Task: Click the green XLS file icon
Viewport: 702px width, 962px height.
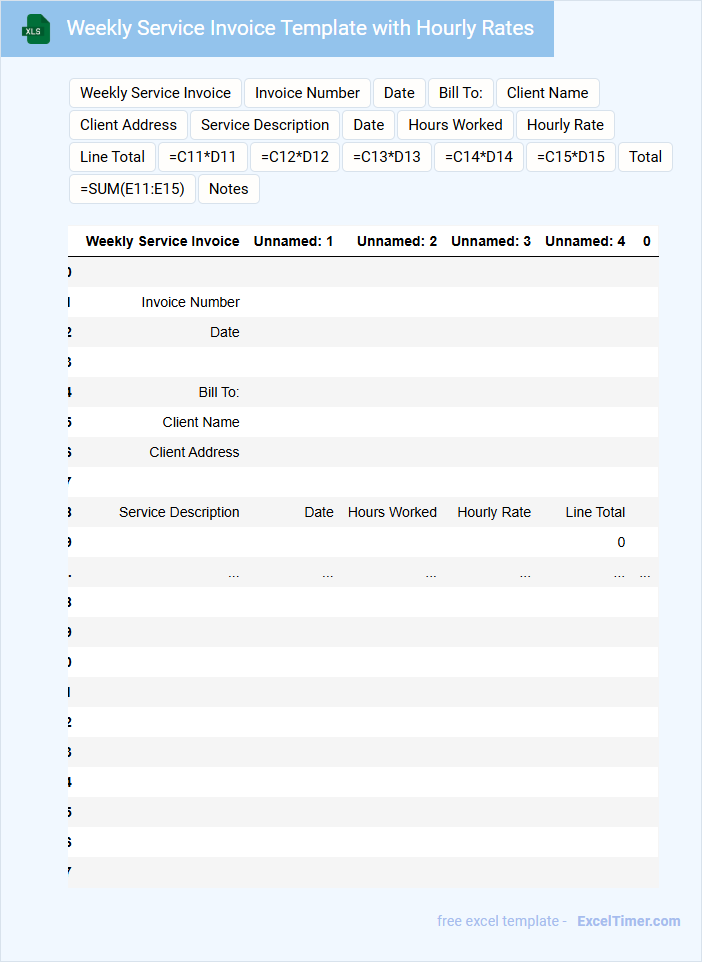Action: click(x=36, y=29)
